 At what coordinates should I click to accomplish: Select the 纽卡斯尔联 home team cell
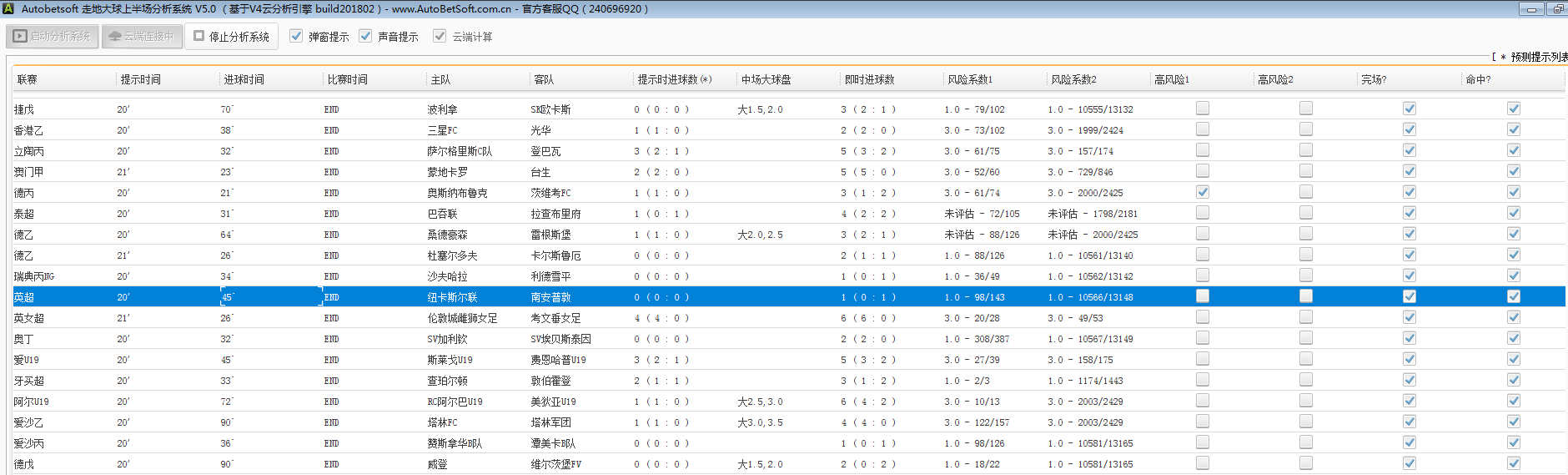click(452, 297)
